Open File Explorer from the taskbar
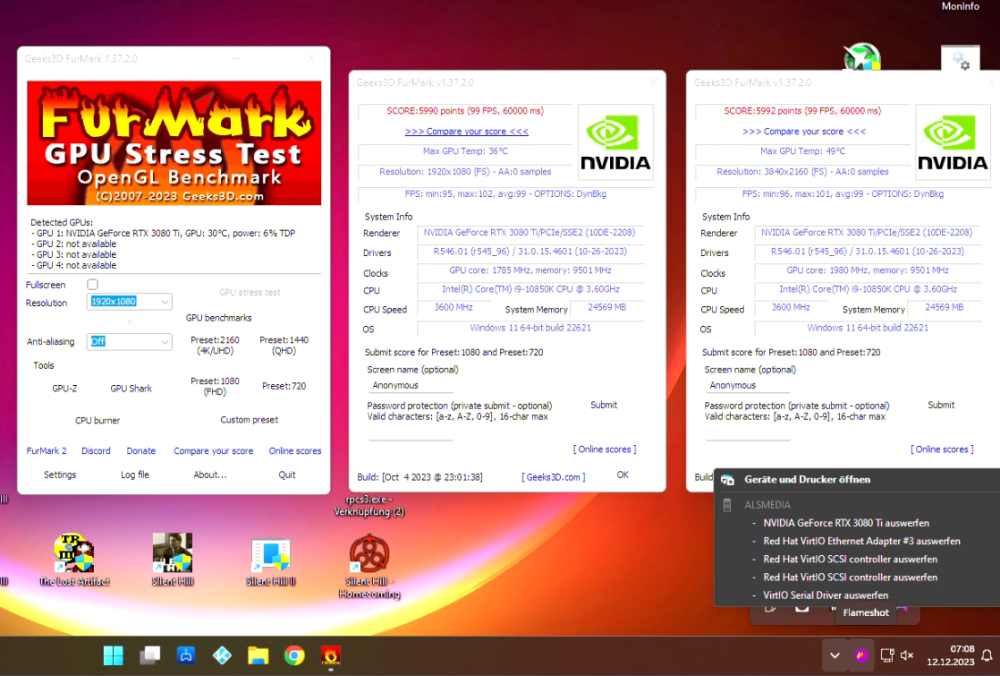Screen dimensions: 1000x676 pos(258,655)
